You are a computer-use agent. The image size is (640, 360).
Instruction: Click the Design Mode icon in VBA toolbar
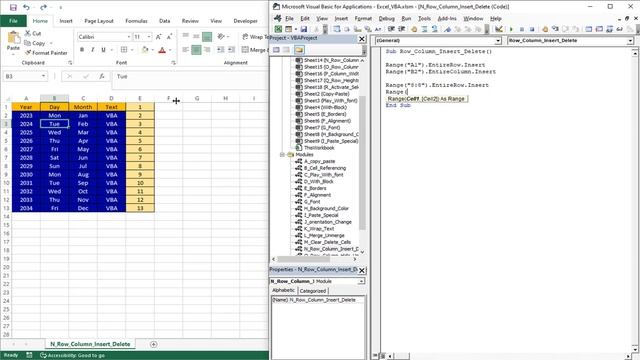click(x=499, y=29)
